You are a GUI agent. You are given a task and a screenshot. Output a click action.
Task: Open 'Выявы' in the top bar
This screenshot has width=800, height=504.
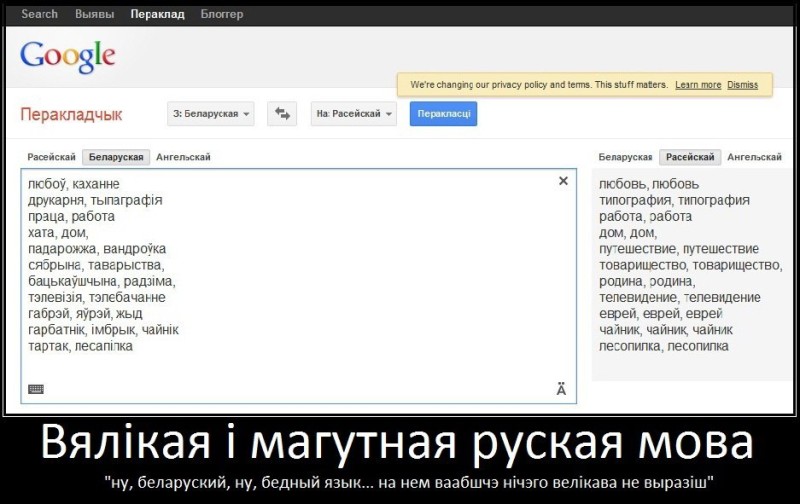[94, 14]
